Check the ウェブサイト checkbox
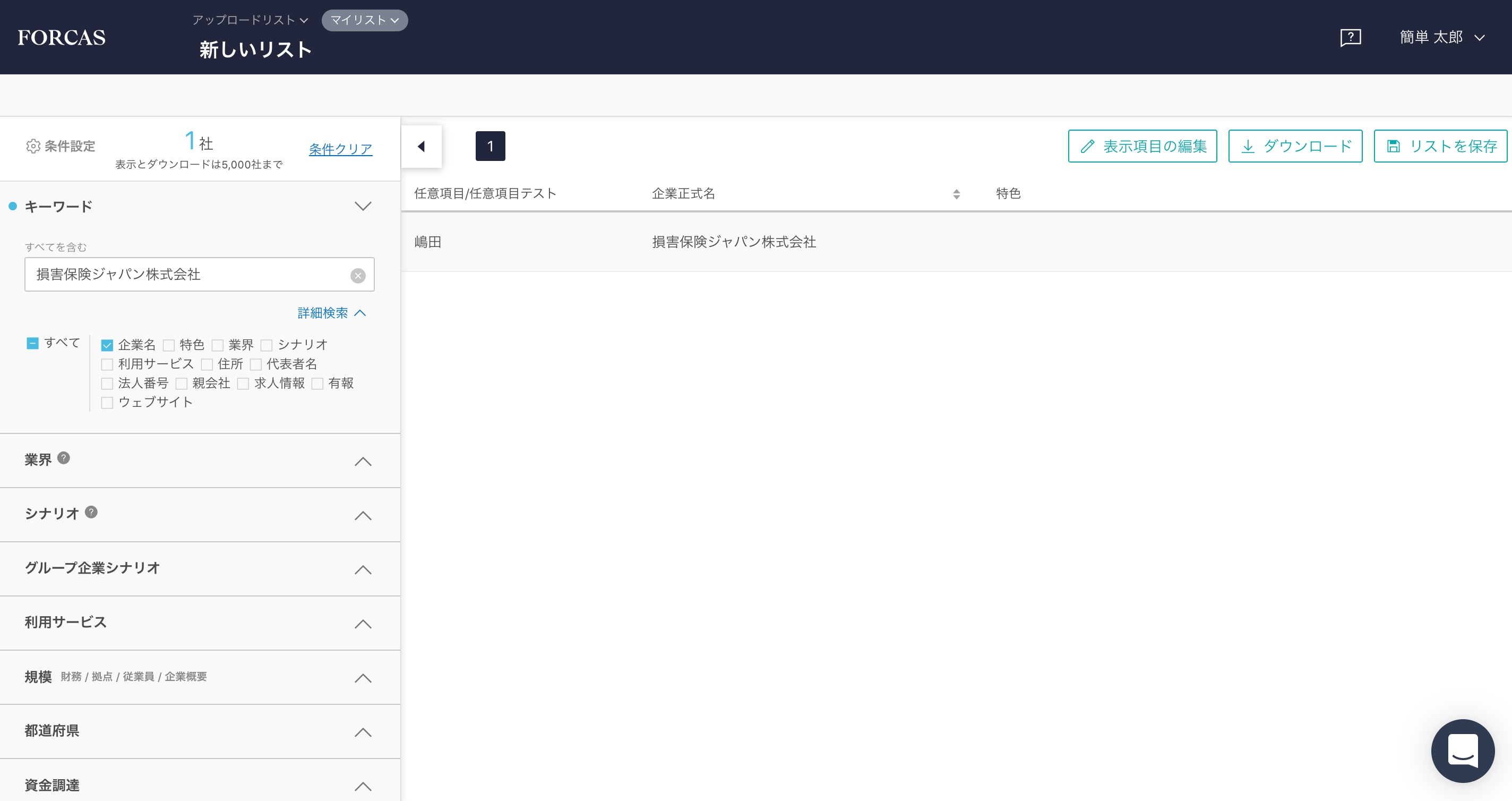 [x=107, y=403]
